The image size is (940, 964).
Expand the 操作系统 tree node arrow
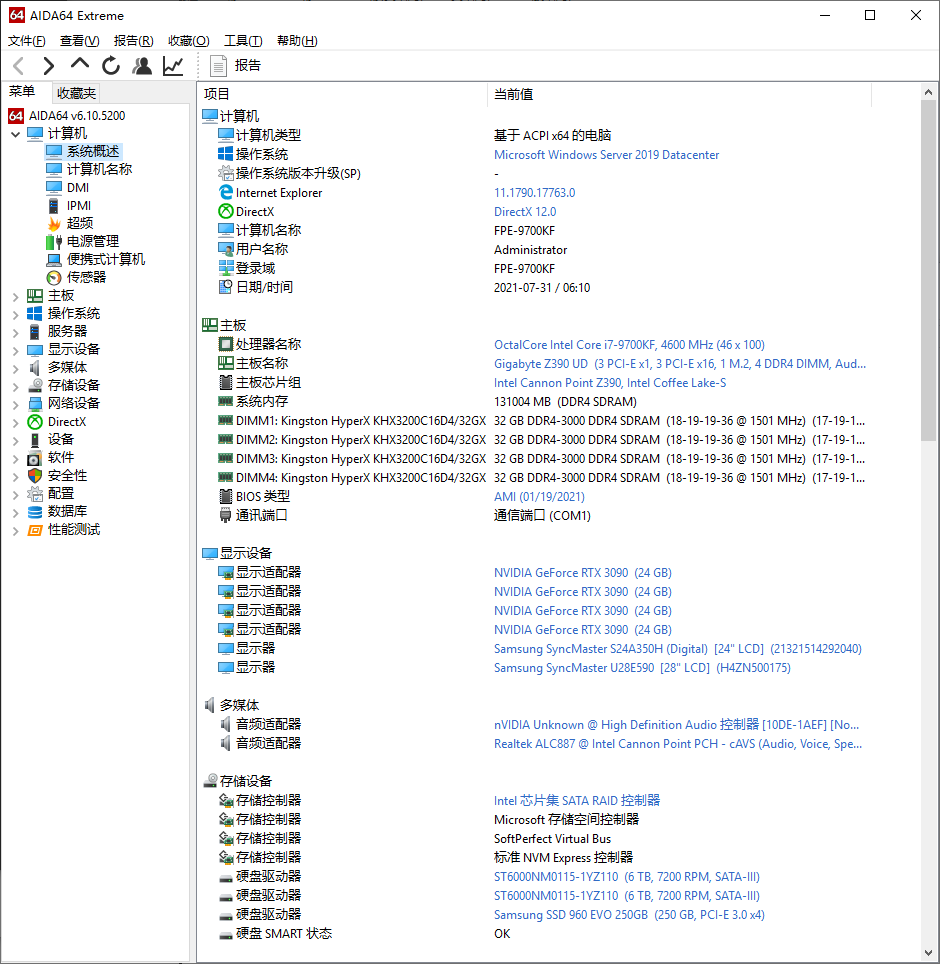(x=15, y=314)
